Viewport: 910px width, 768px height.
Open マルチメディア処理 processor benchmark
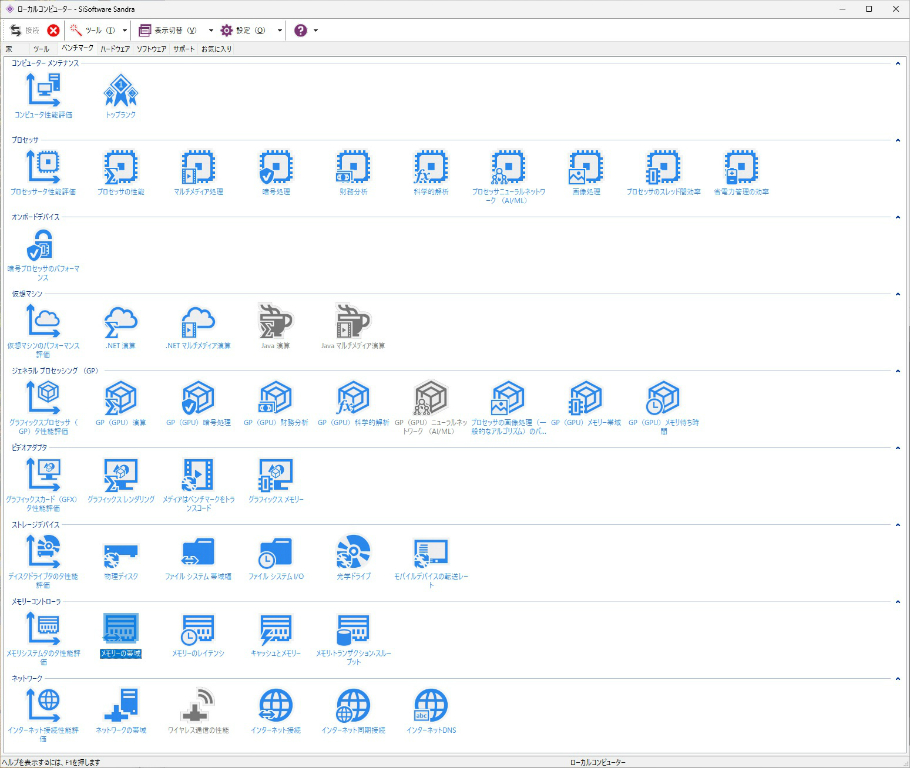198,172
